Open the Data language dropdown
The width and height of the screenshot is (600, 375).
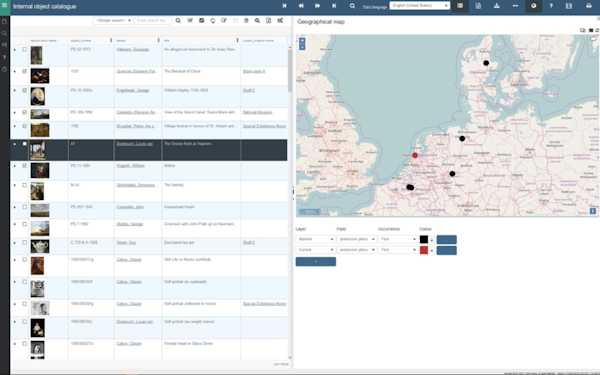[x=420, y=6]
